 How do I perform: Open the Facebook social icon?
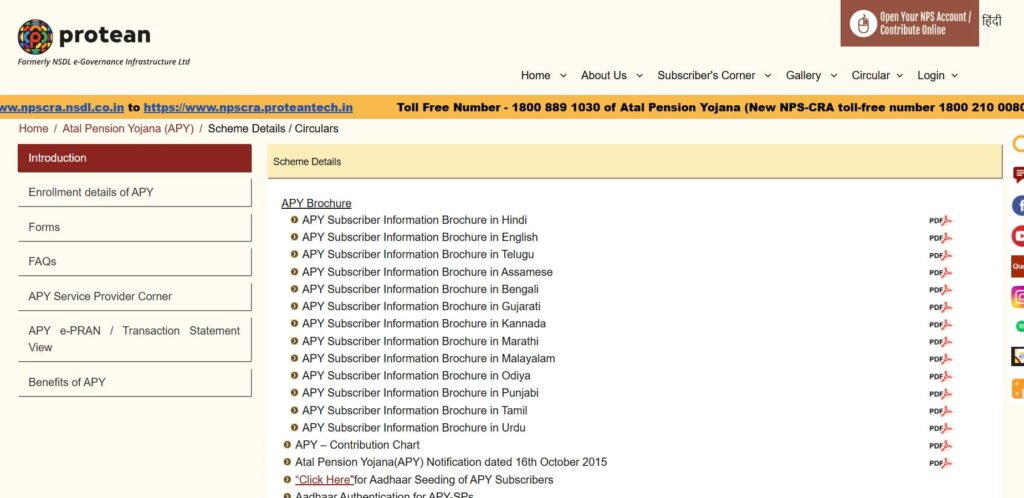coord(1018,206)
